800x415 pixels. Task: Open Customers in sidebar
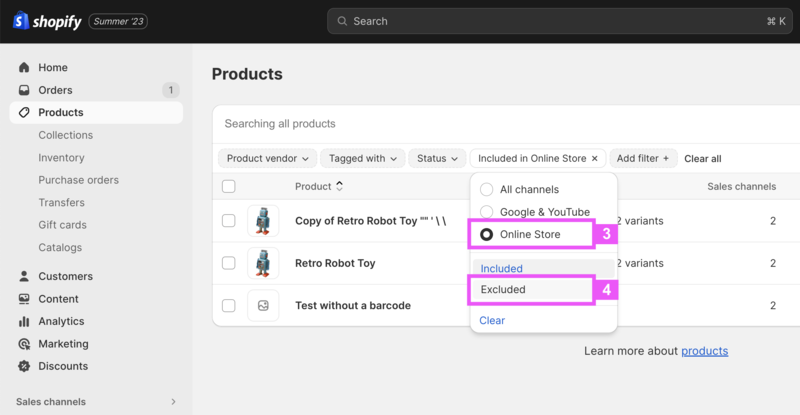point(65,276)
